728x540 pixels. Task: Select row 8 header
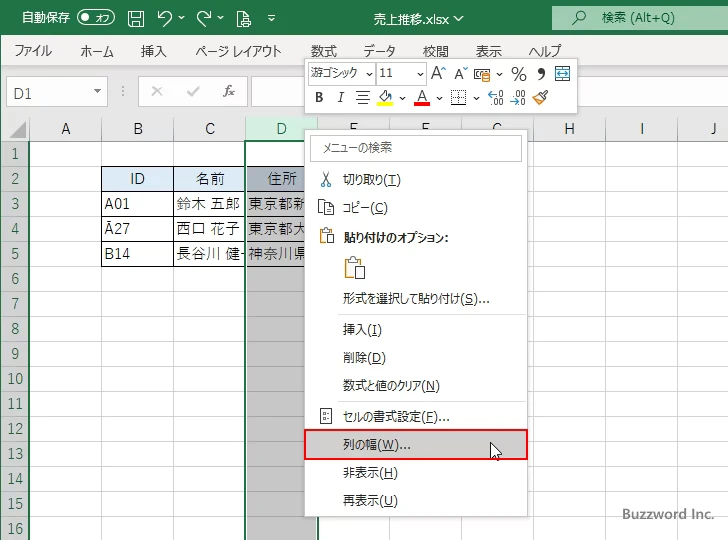(x=15, y=329)
